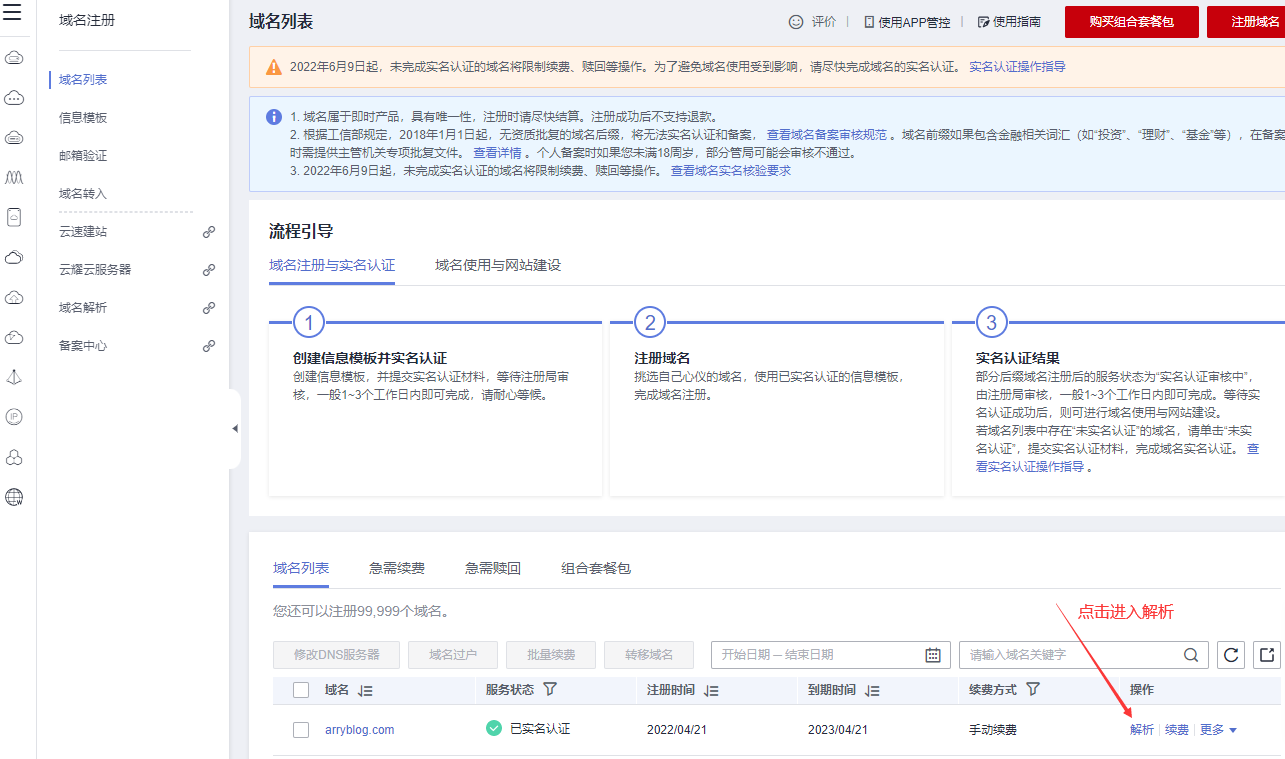This screenshot has height=759, width=1285.
Task: Click the pyramid-shaped icon in left rail
Action: [x=14, y=377]
